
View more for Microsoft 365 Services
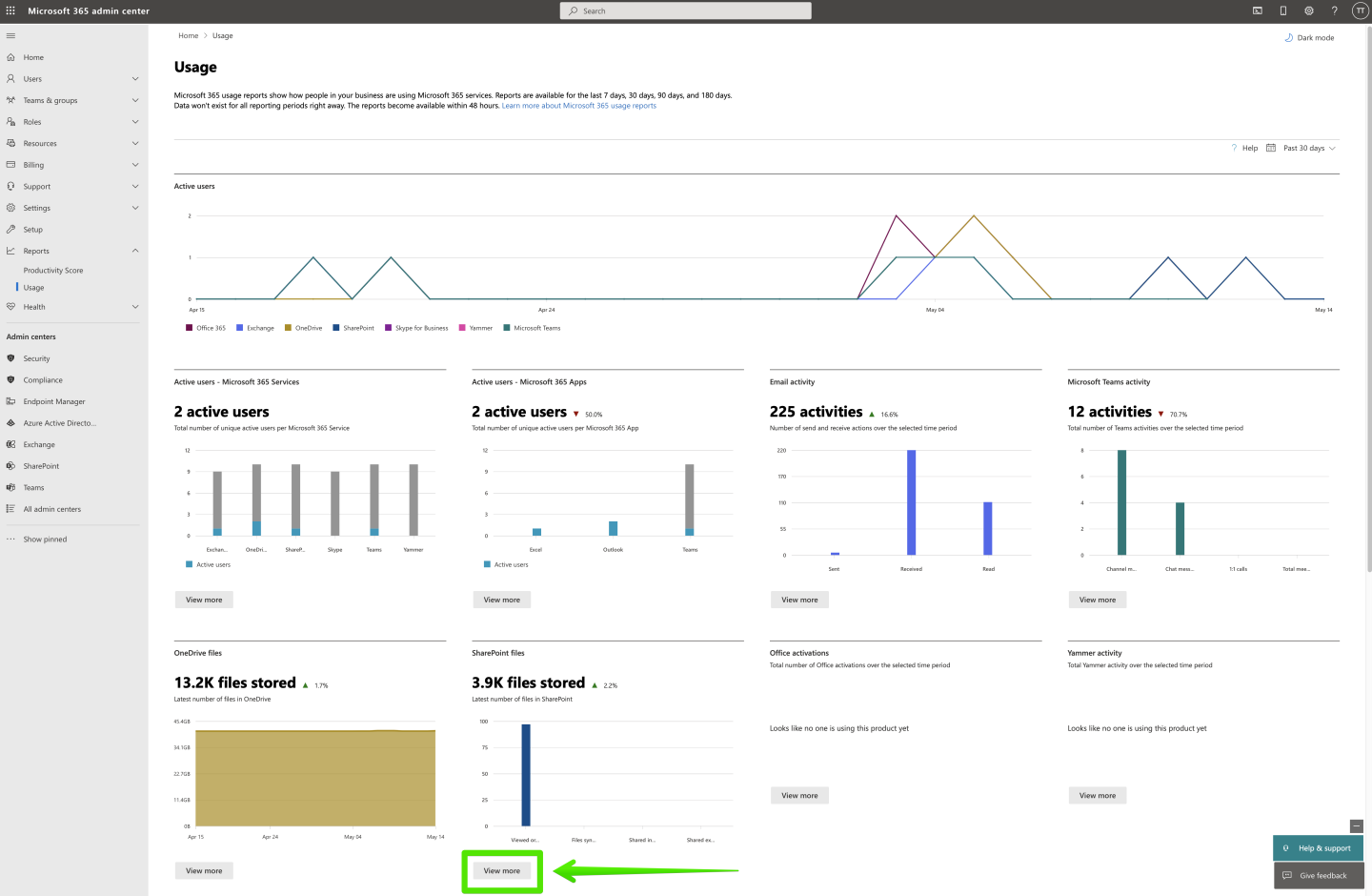pos(204,600)
